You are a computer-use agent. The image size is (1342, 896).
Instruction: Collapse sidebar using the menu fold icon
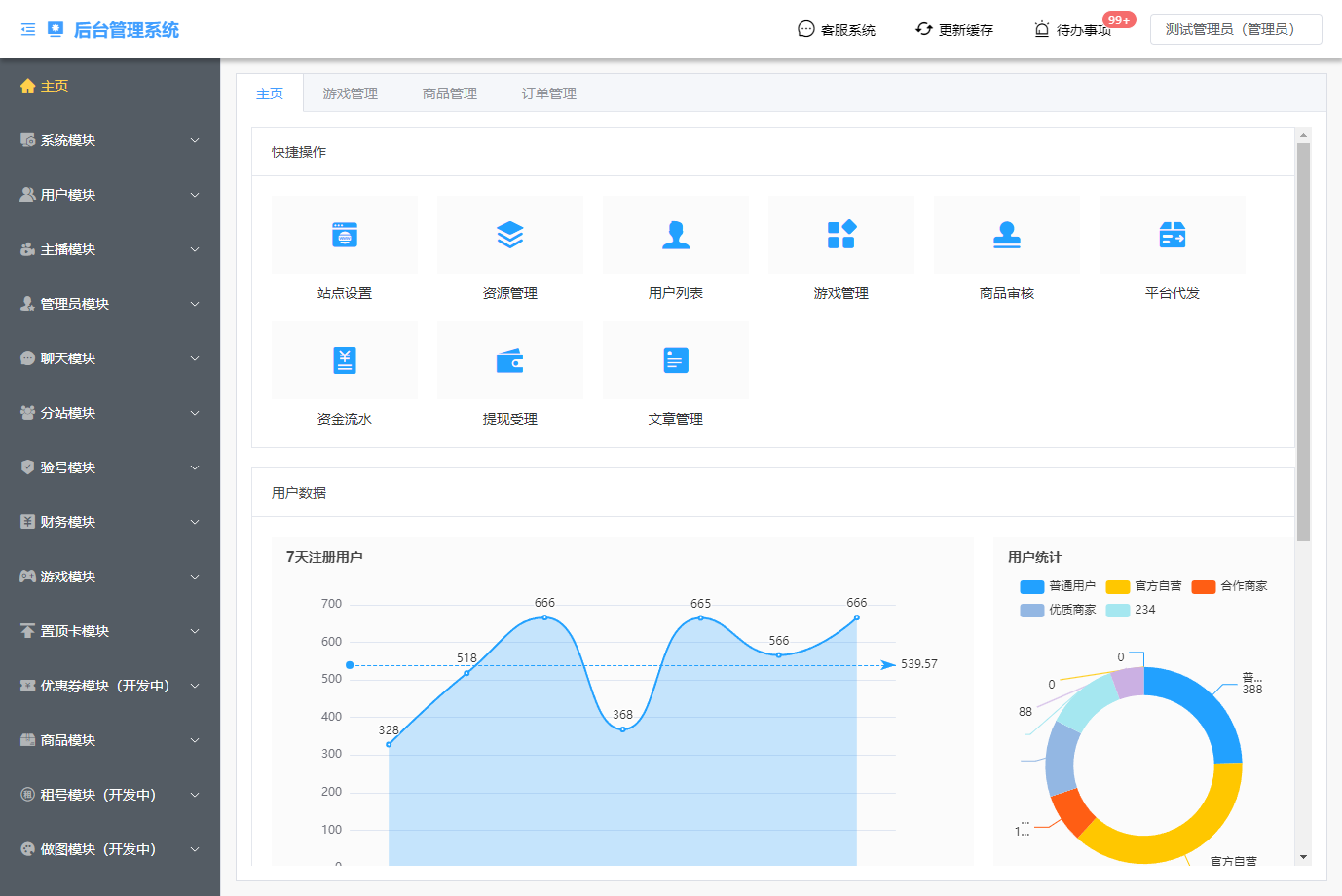point(28,30)
